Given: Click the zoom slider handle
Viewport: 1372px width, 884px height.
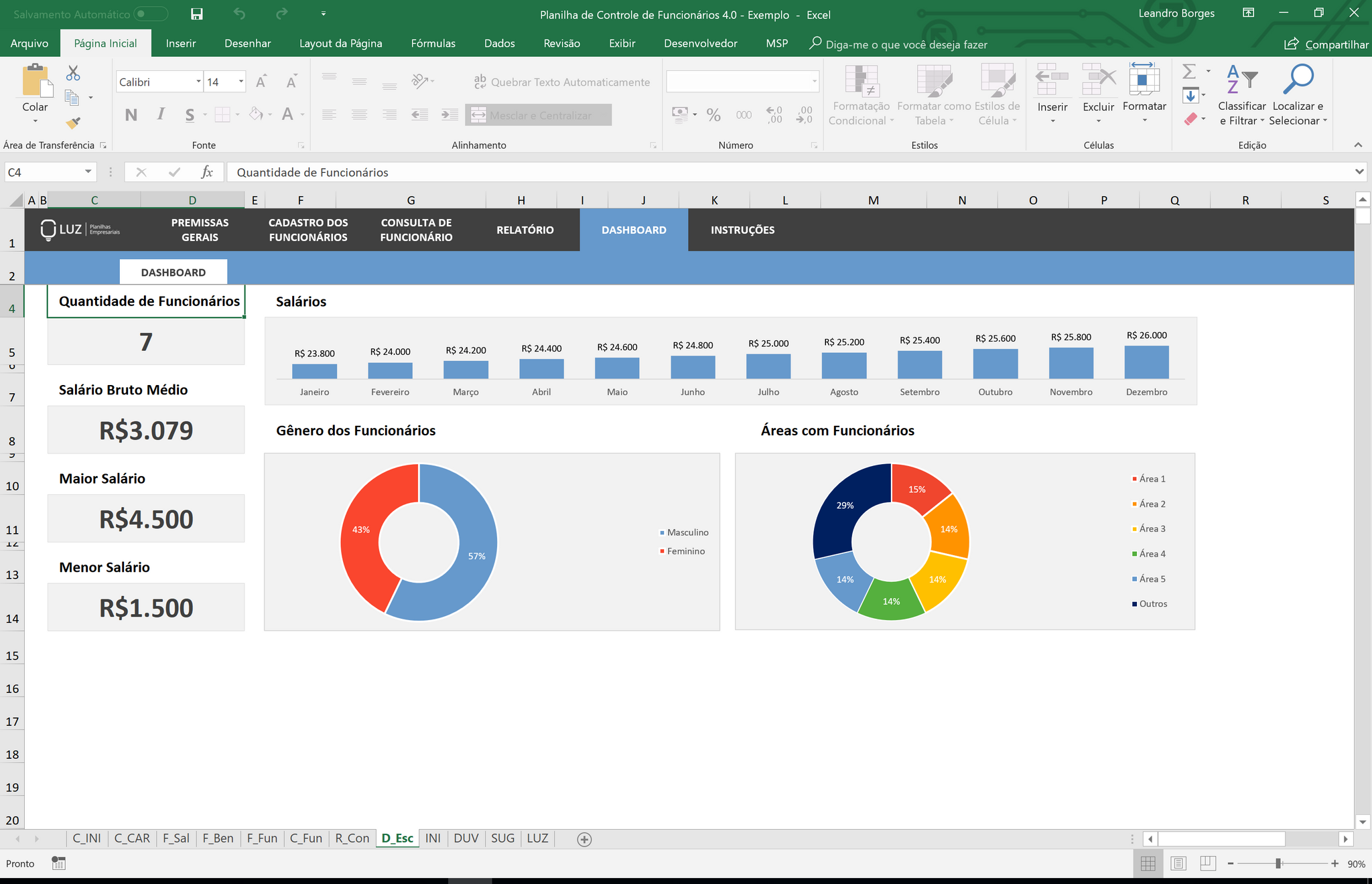Looking at the screenshot, I should tap(1278, 864).
